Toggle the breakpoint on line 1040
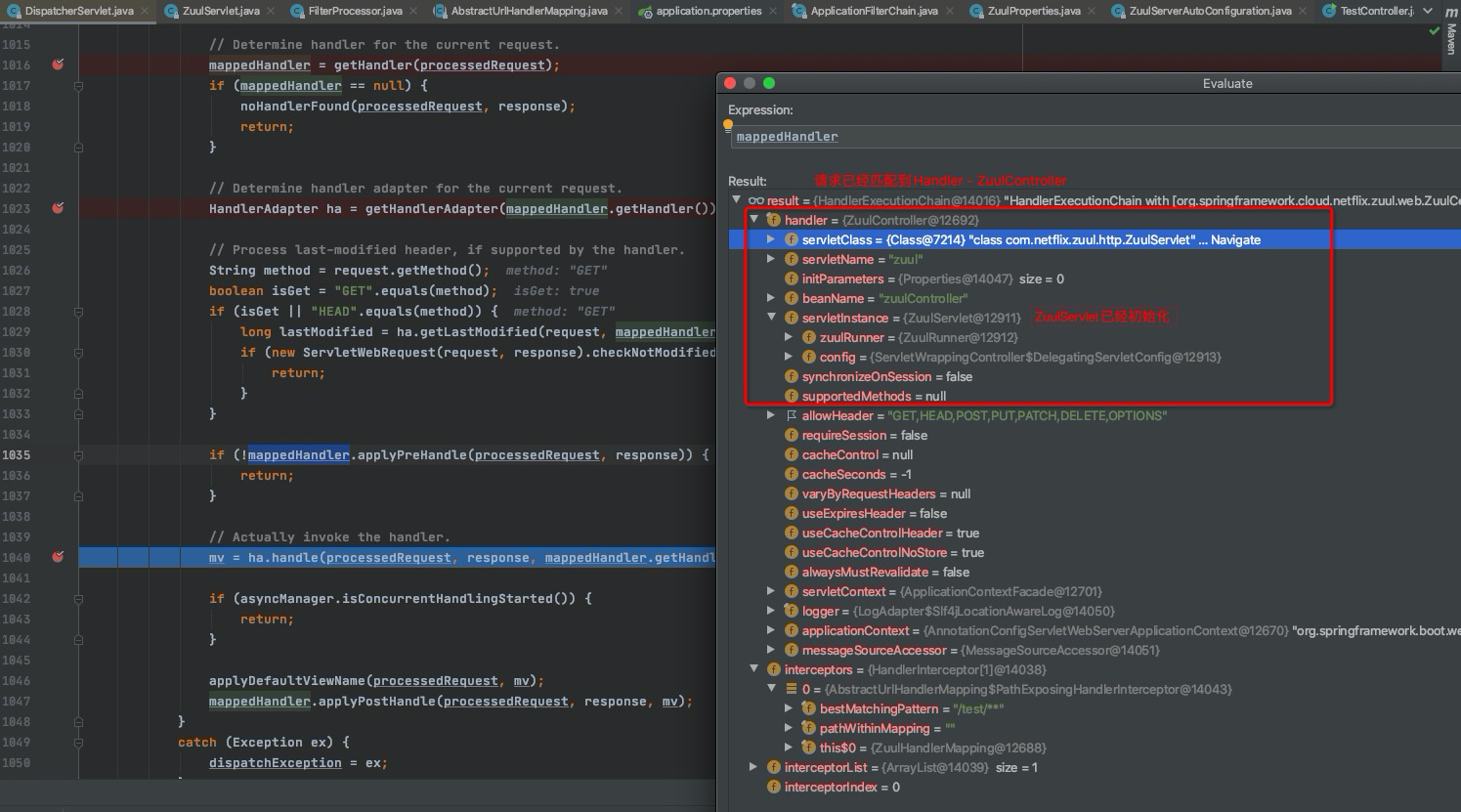Screen dimensions: 1461x812 coord(58,557)
